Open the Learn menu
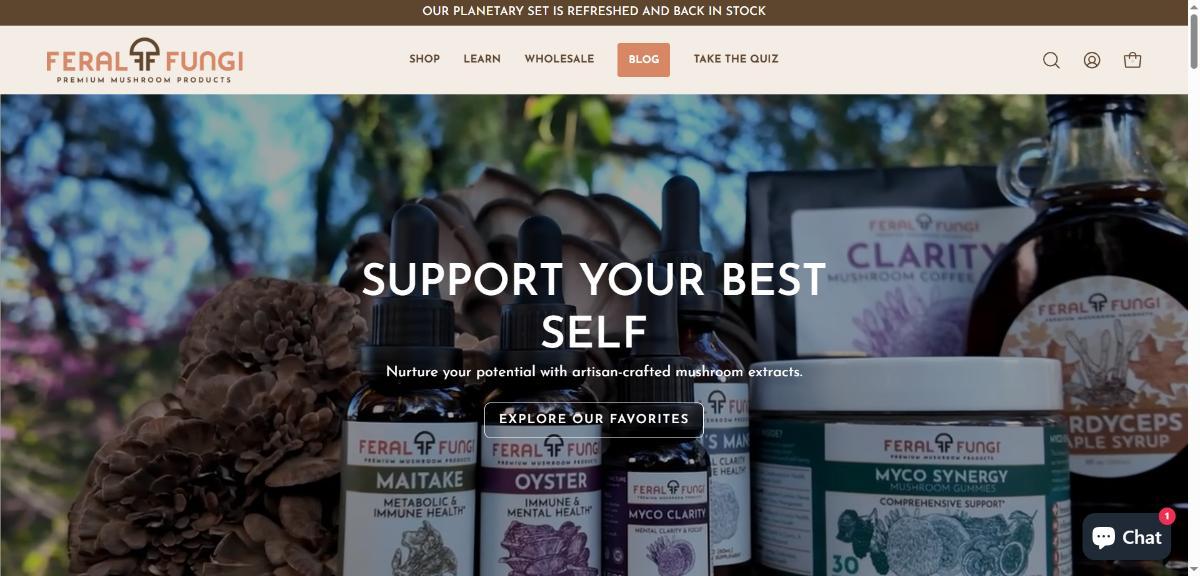This screenshot has height=576, width=1200. (x=482, y=59)
